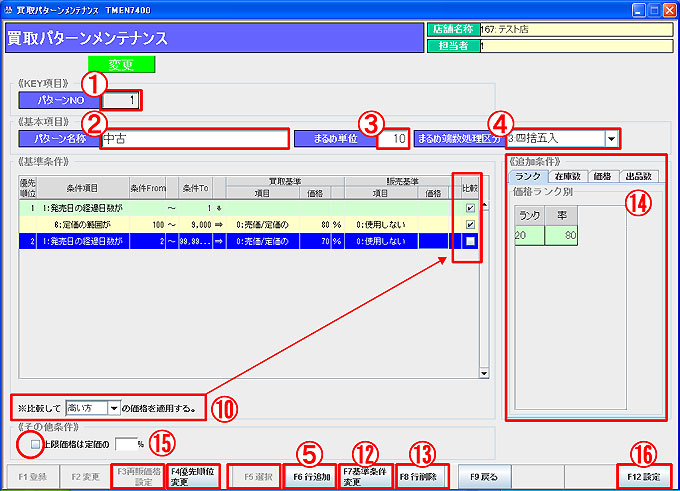Click rank value 20 in 価格ランク別 table
This screenshot has width=680, height=491.
[529, 236]
